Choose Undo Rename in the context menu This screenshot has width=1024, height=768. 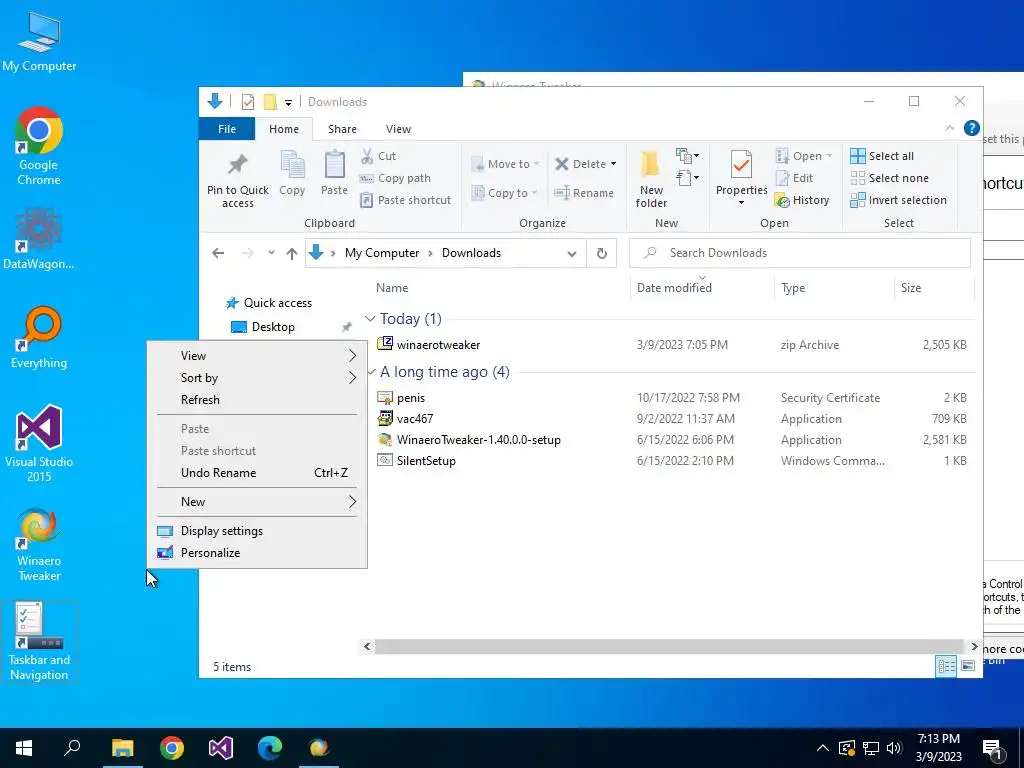coord(257,473)
